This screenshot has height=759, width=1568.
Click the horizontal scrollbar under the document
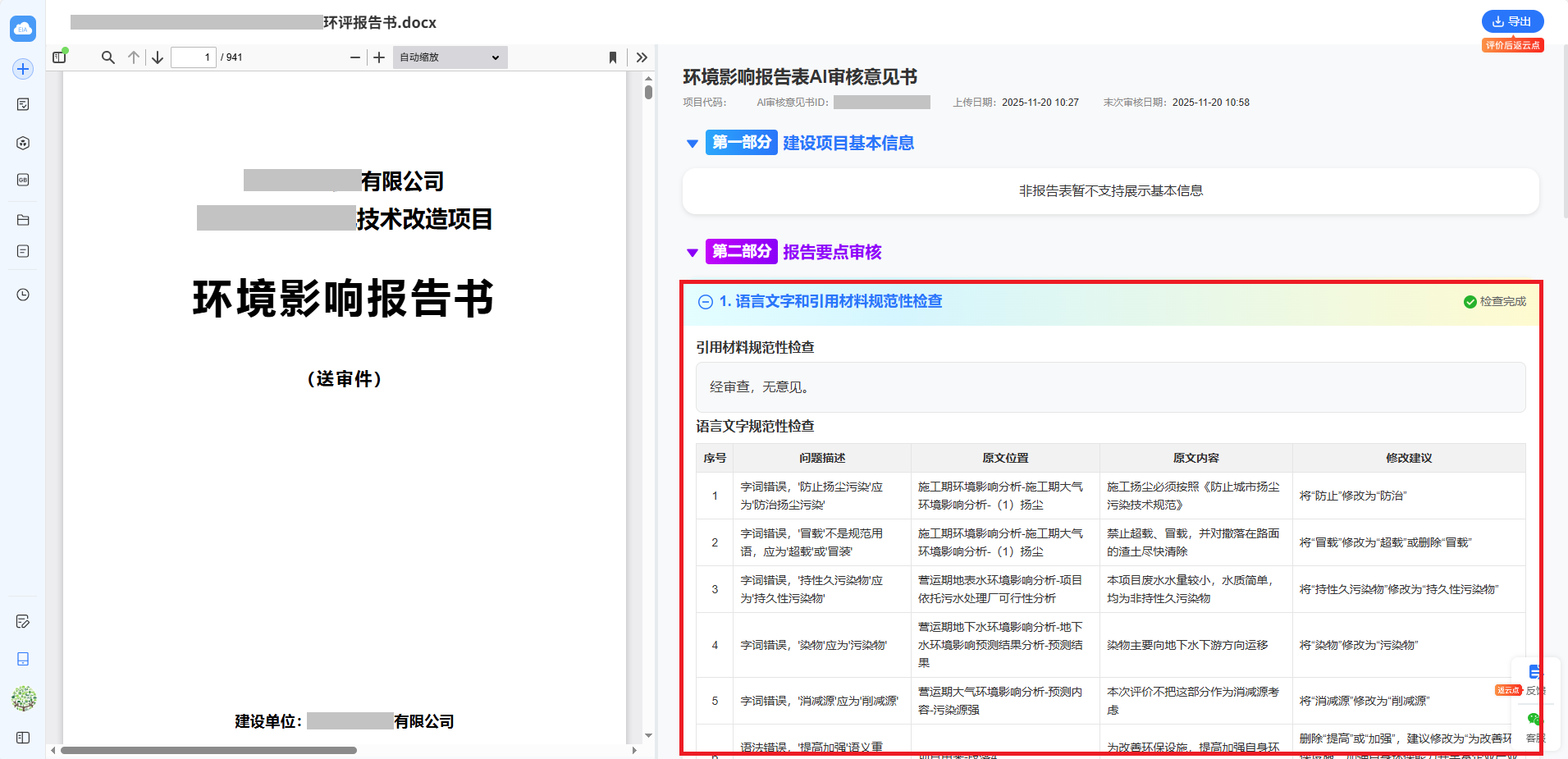coord(208,750)
